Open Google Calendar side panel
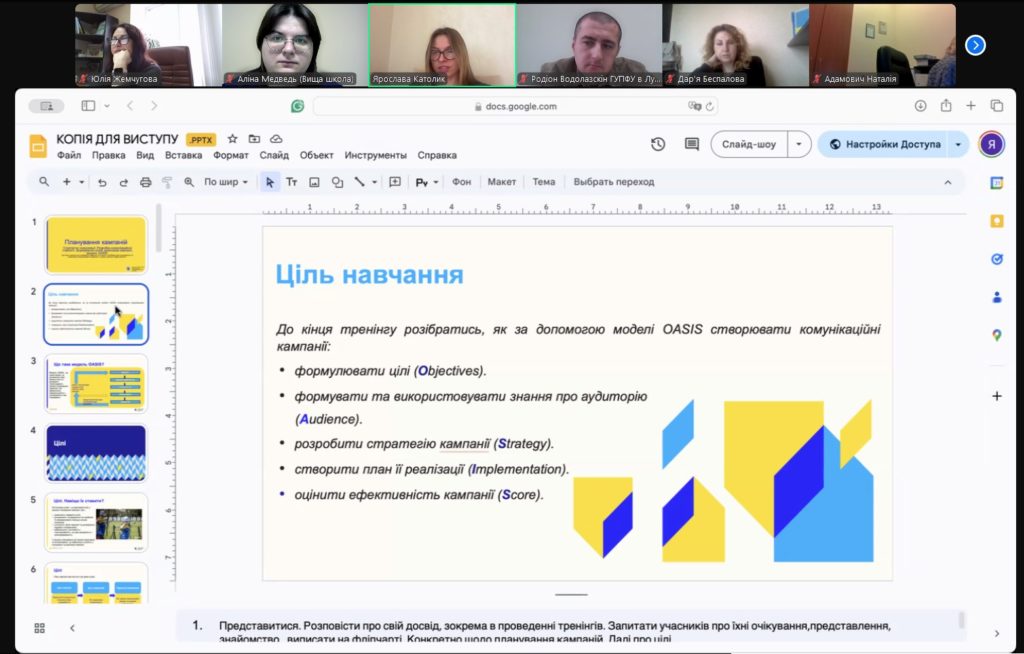1024x654 pixels. tap(997, 183)
